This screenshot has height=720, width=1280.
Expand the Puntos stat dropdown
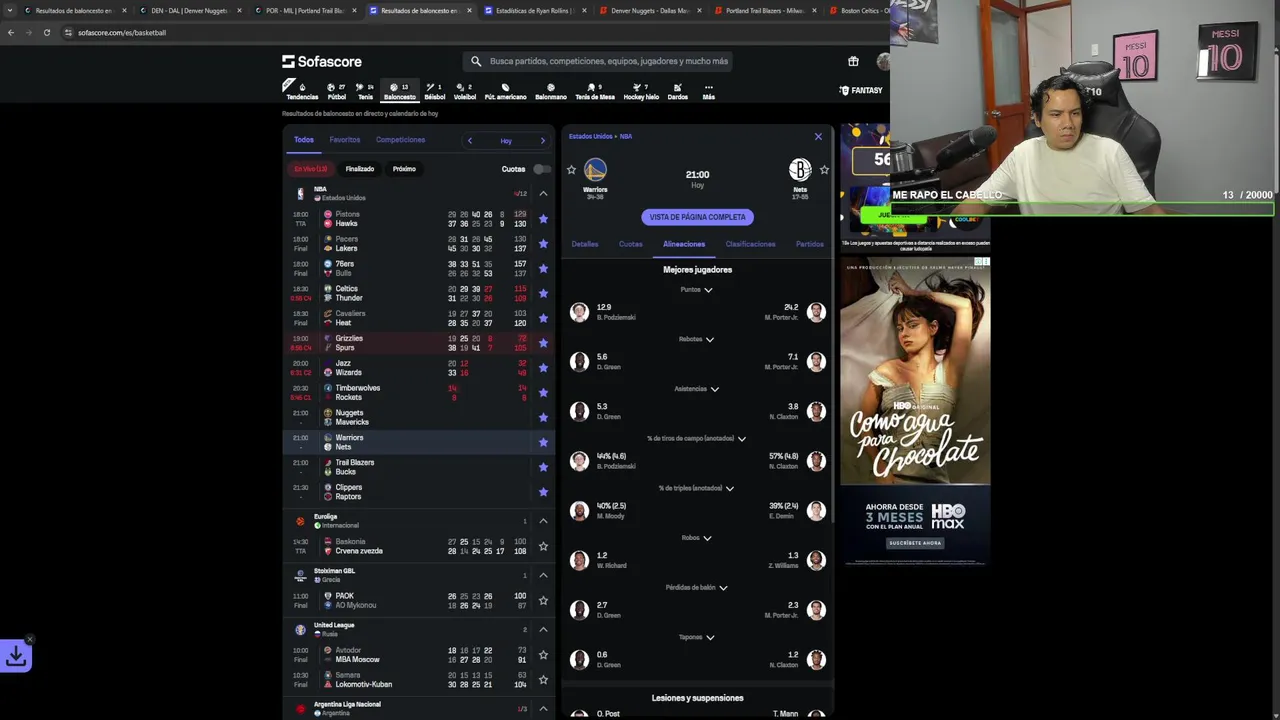[x=696, y=290]
